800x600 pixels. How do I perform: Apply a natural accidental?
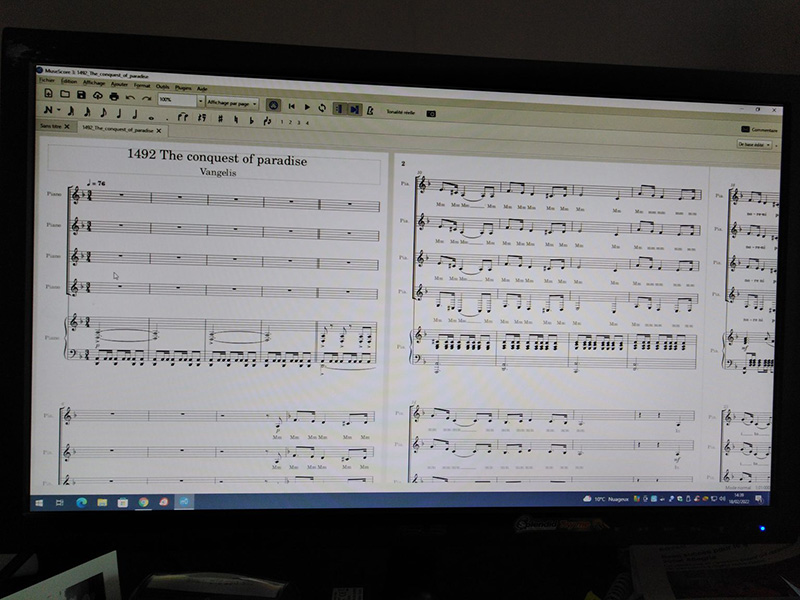coord(236,119)
